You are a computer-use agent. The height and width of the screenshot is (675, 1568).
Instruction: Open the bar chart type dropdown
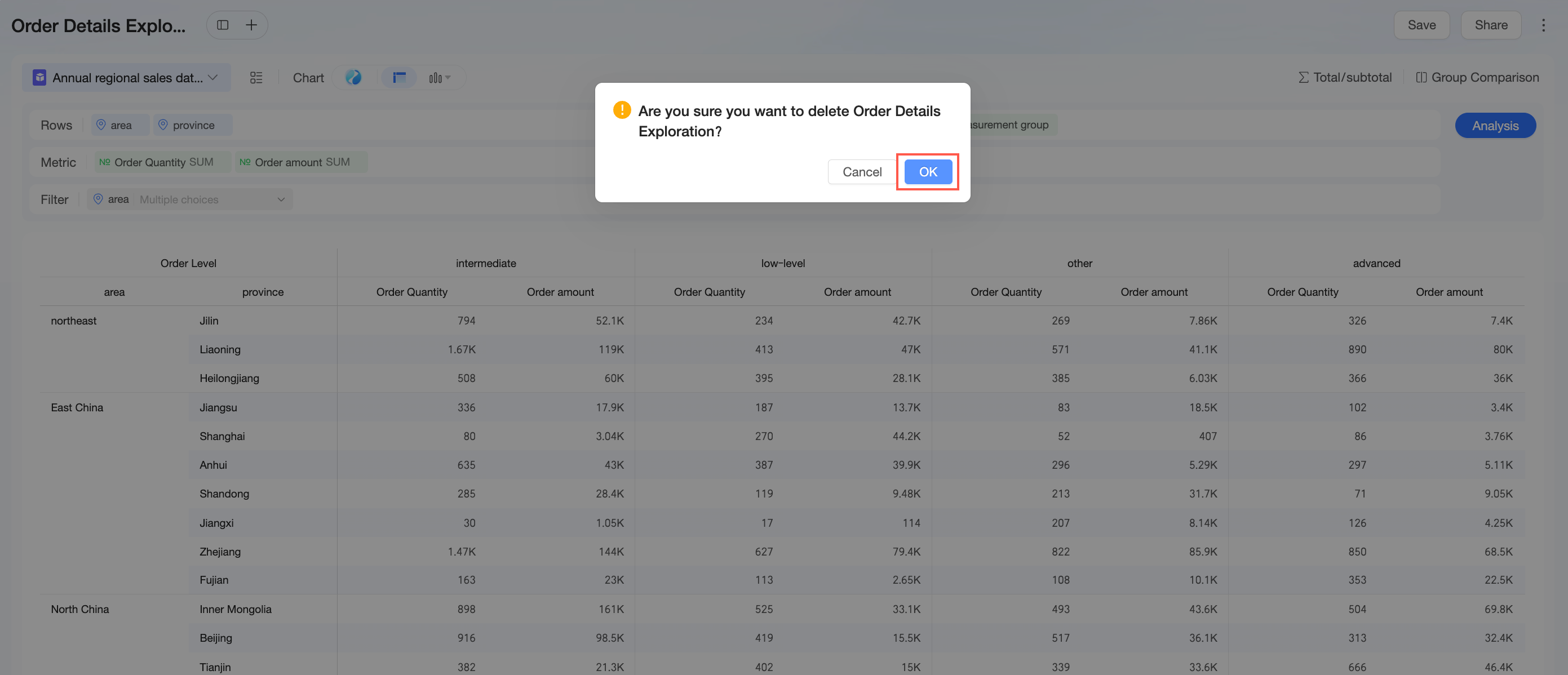[x=440, y=77]
